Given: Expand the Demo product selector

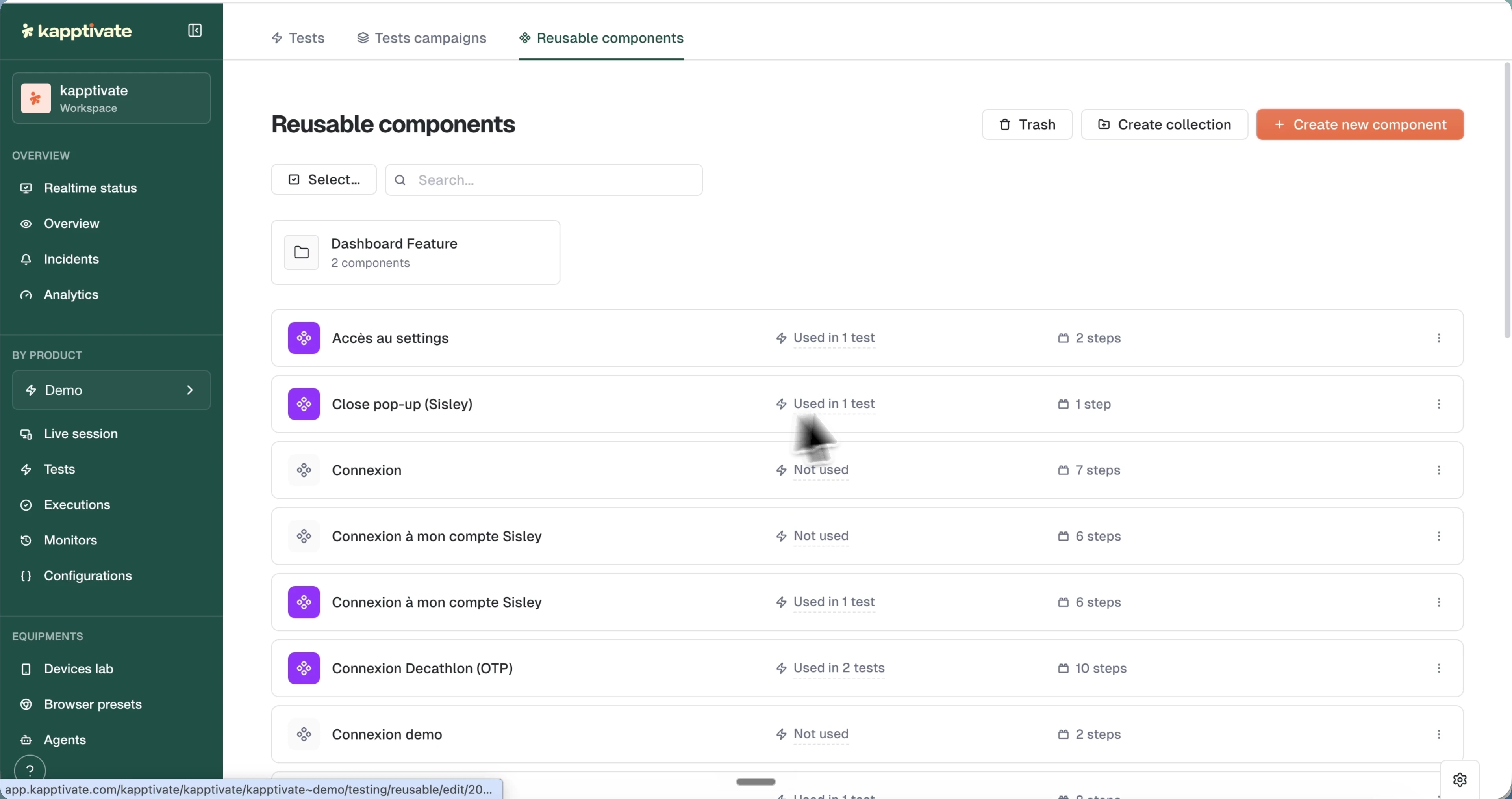Looking at the screenshot, I should click(x=111, y=390).
